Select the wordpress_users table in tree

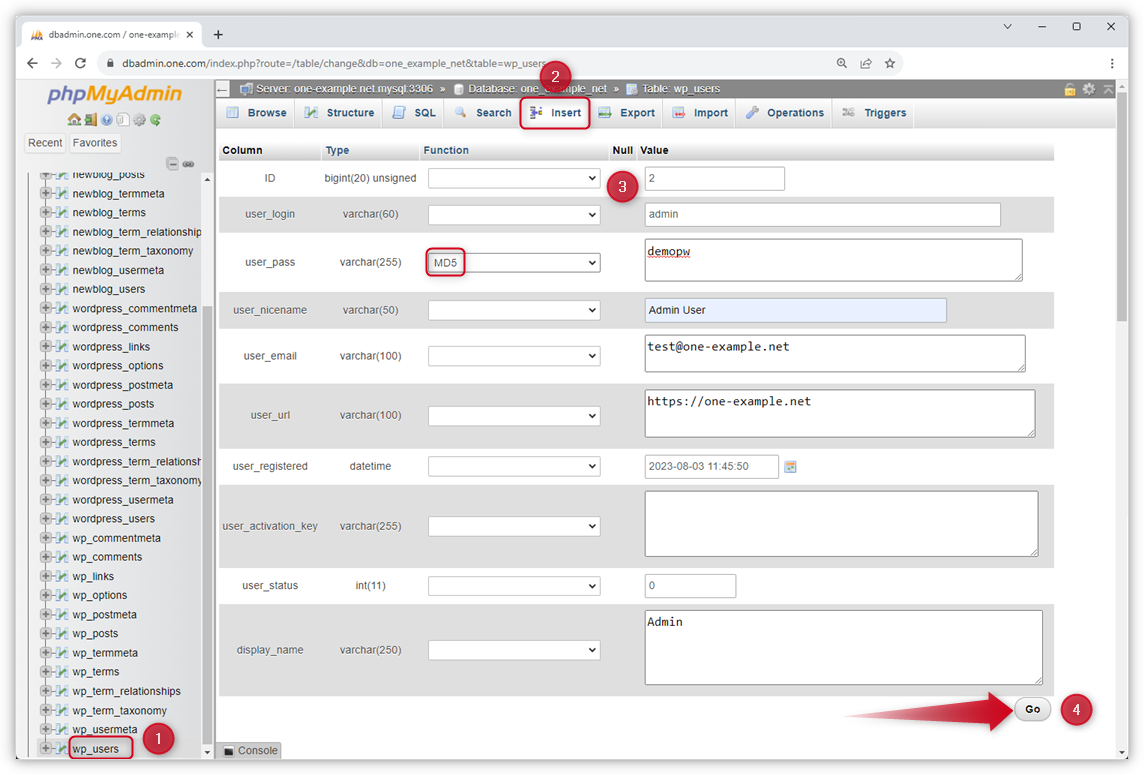(113, 519)
